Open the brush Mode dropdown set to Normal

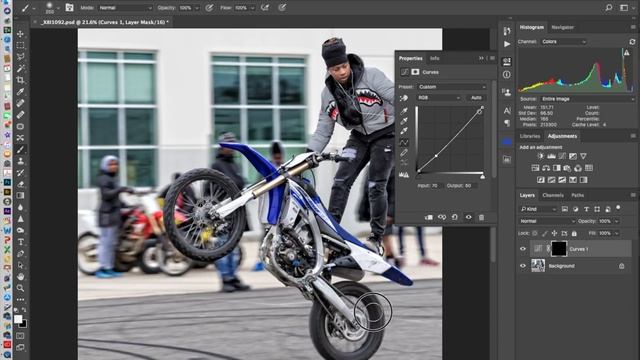coord(124,8)
